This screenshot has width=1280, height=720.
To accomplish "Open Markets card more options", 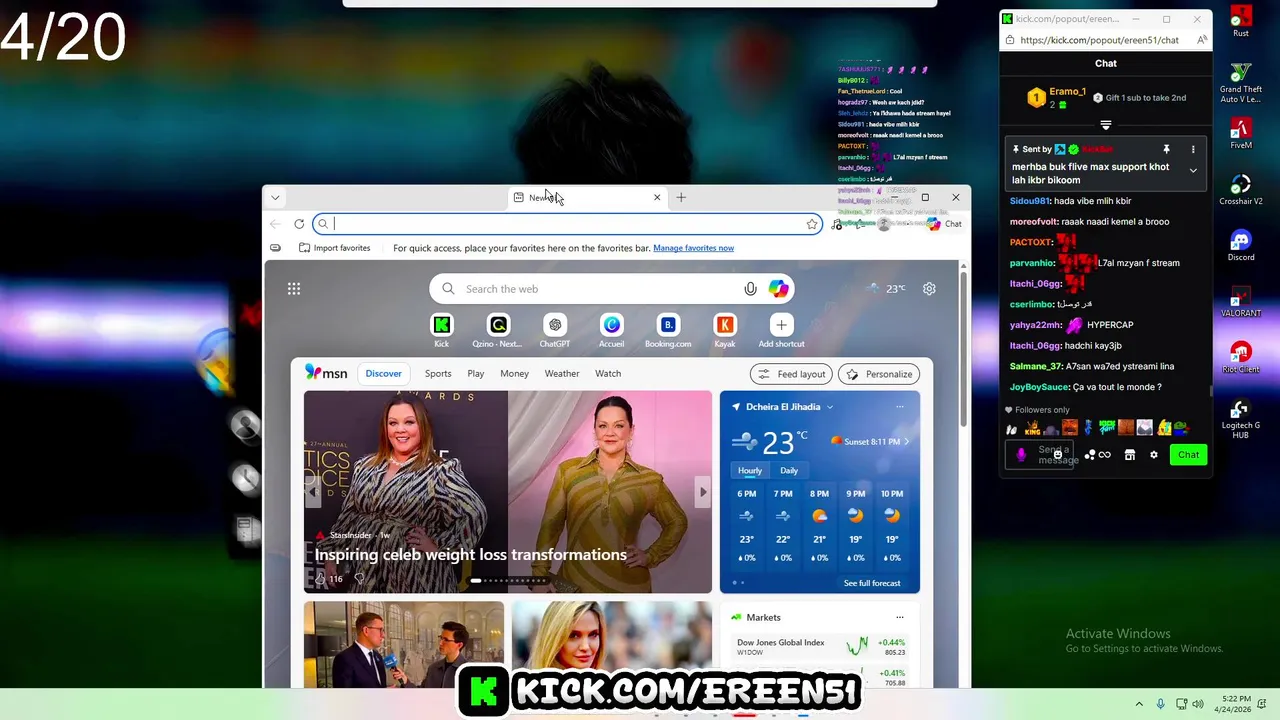I will (x=899, y=617).
